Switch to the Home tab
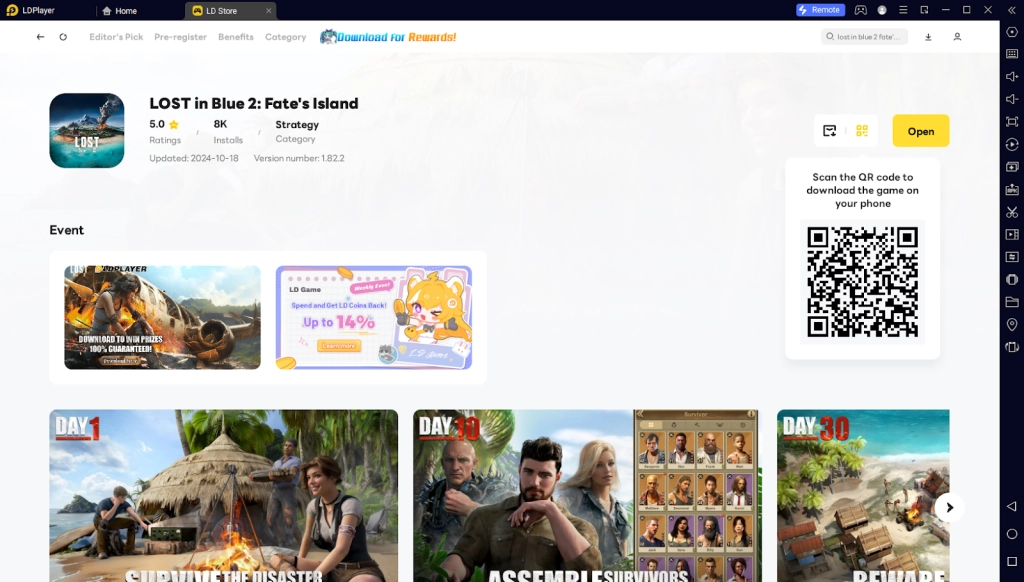Viewport: 1024px width, 582px height. (120, 10)
